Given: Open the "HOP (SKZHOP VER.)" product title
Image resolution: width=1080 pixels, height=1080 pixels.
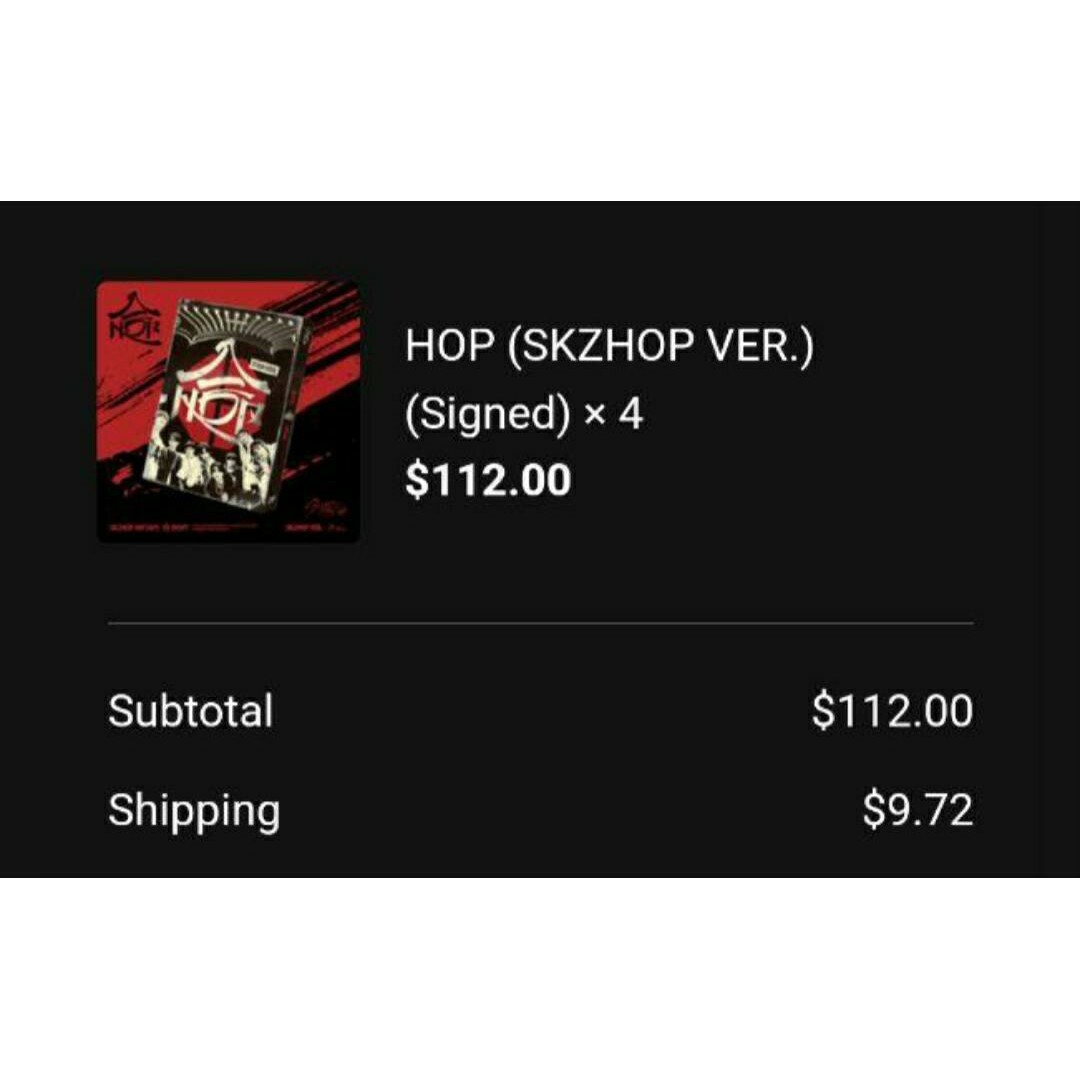Looking at the screenshot, I should tap(609, 344).
